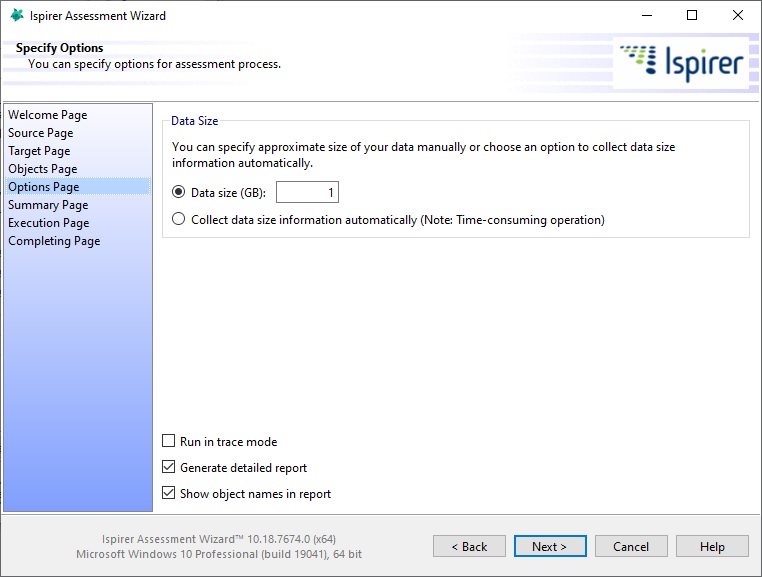
Task: Open Help for the wizard
Action: tap(712, 546)
